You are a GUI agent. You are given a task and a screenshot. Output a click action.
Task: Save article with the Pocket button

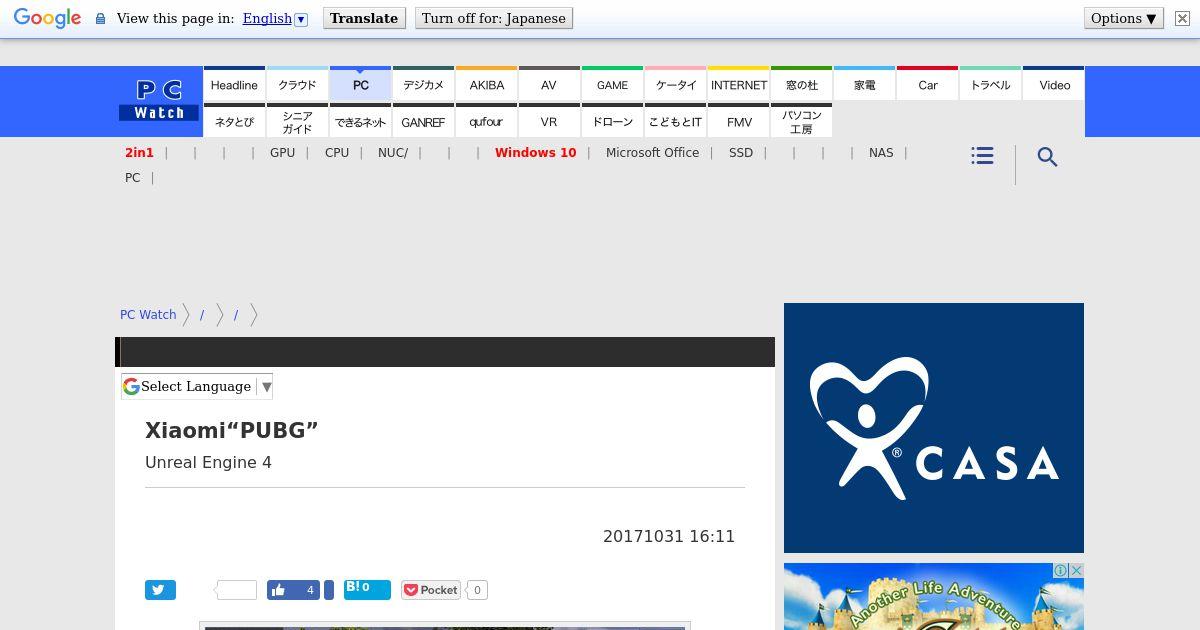pos(431,590)
